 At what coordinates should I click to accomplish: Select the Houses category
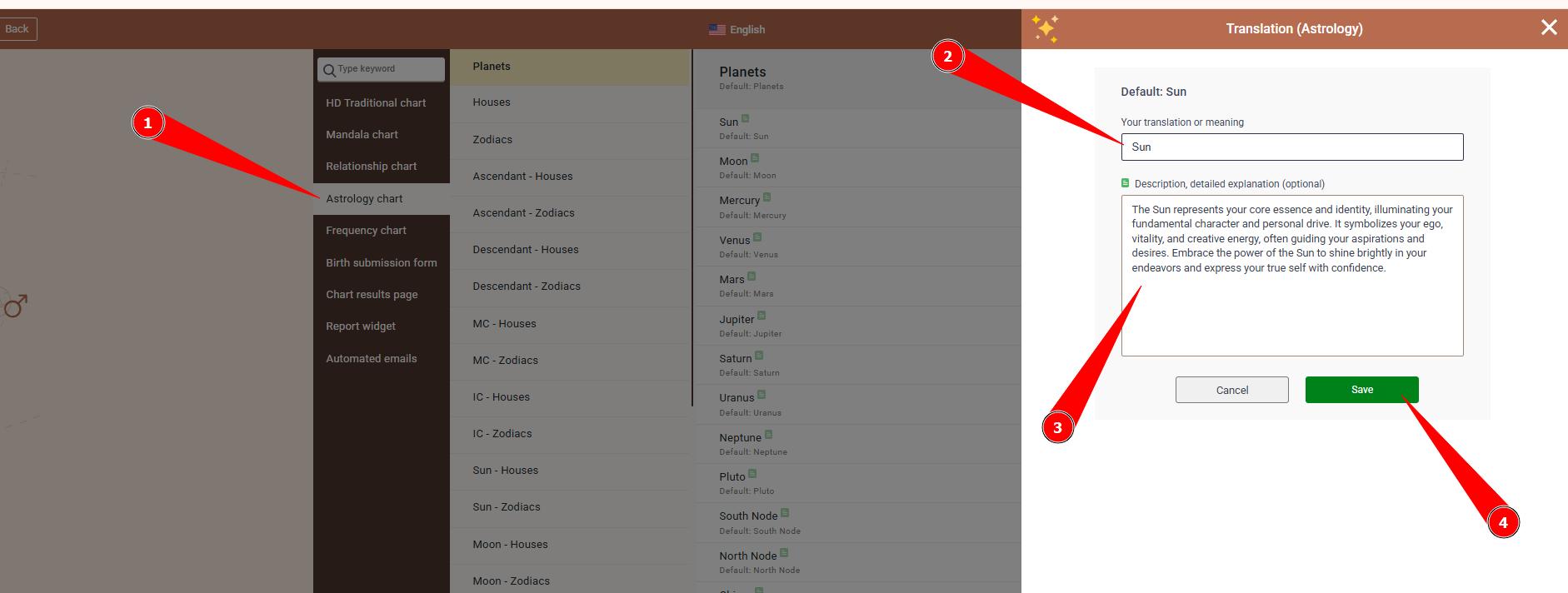coord(492,102)
